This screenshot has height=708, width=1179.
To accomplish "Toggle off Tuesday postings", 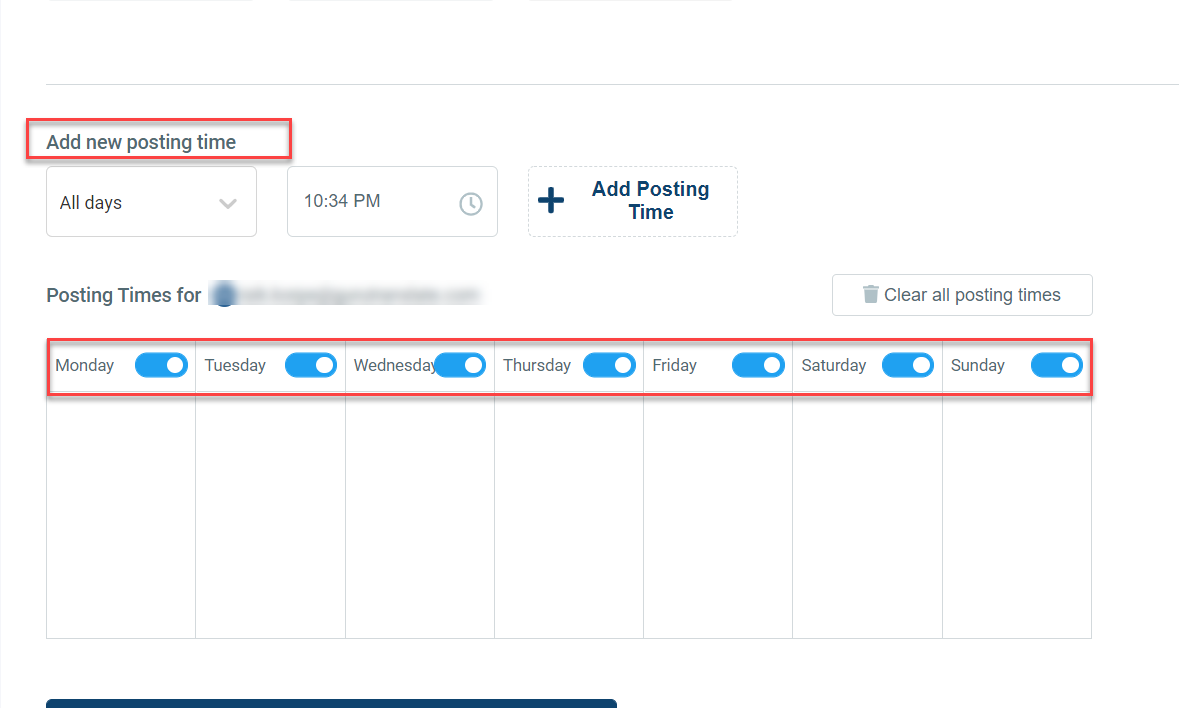I will (x=310, y=365).
